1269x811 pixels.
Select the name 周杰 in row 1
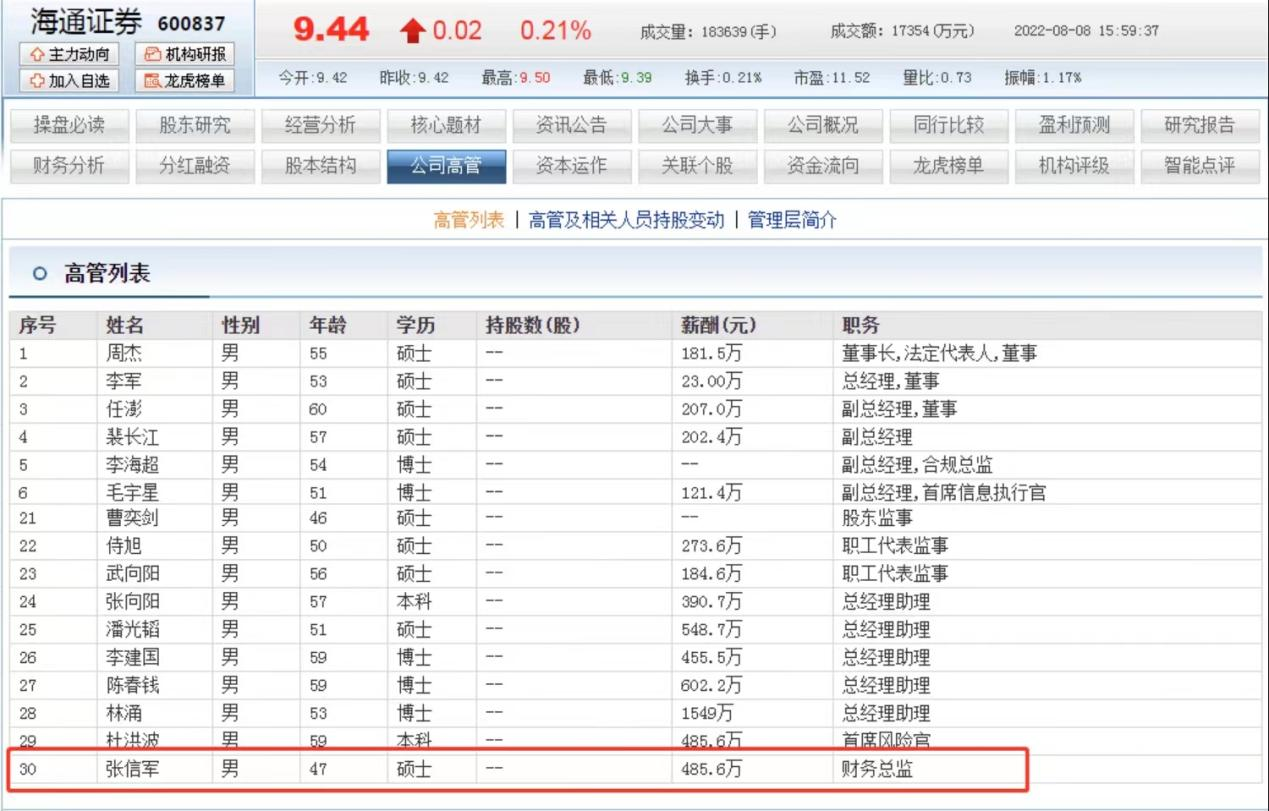click(124, 353)
